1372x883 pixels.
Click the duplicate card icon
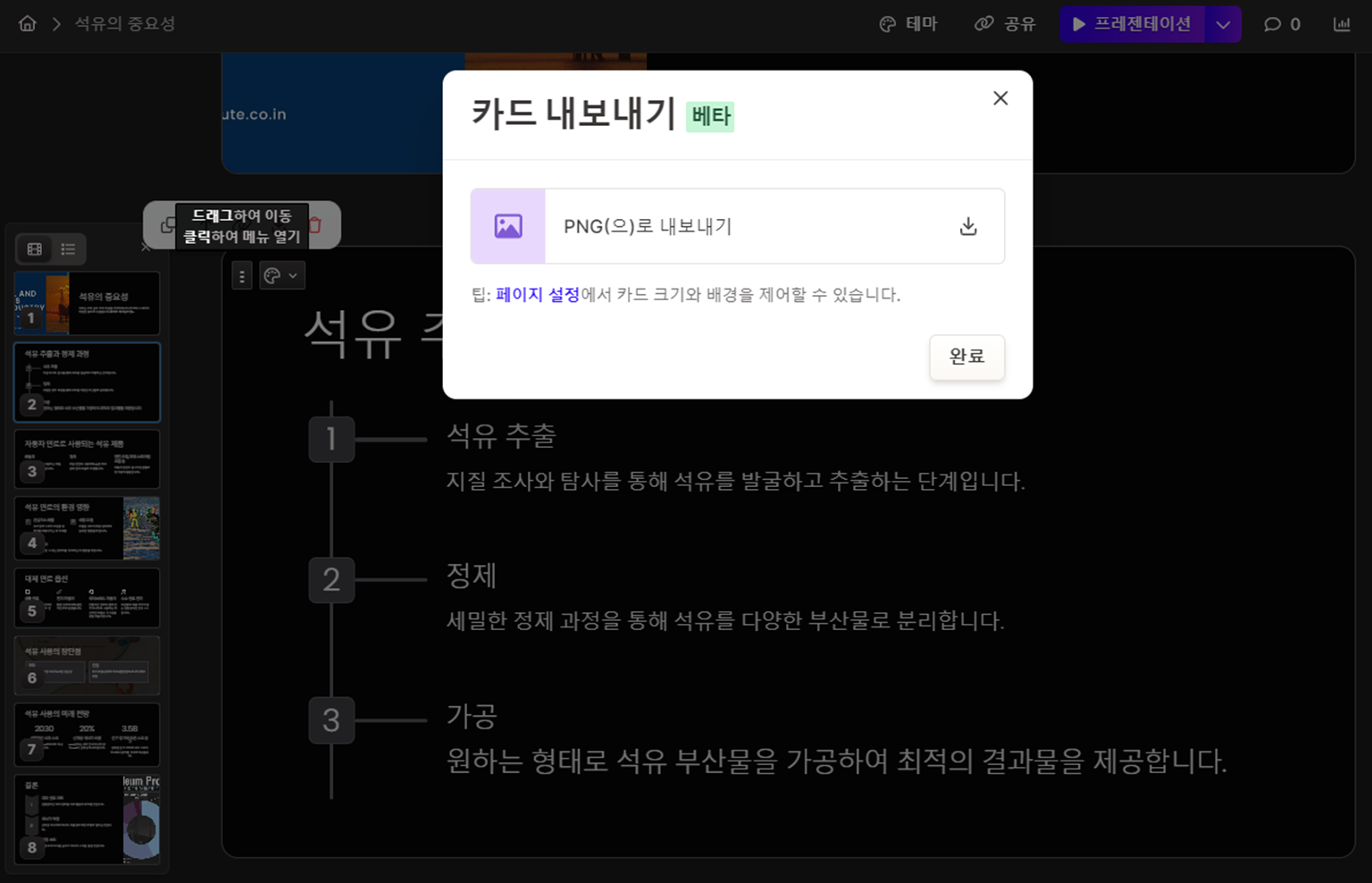166,225
